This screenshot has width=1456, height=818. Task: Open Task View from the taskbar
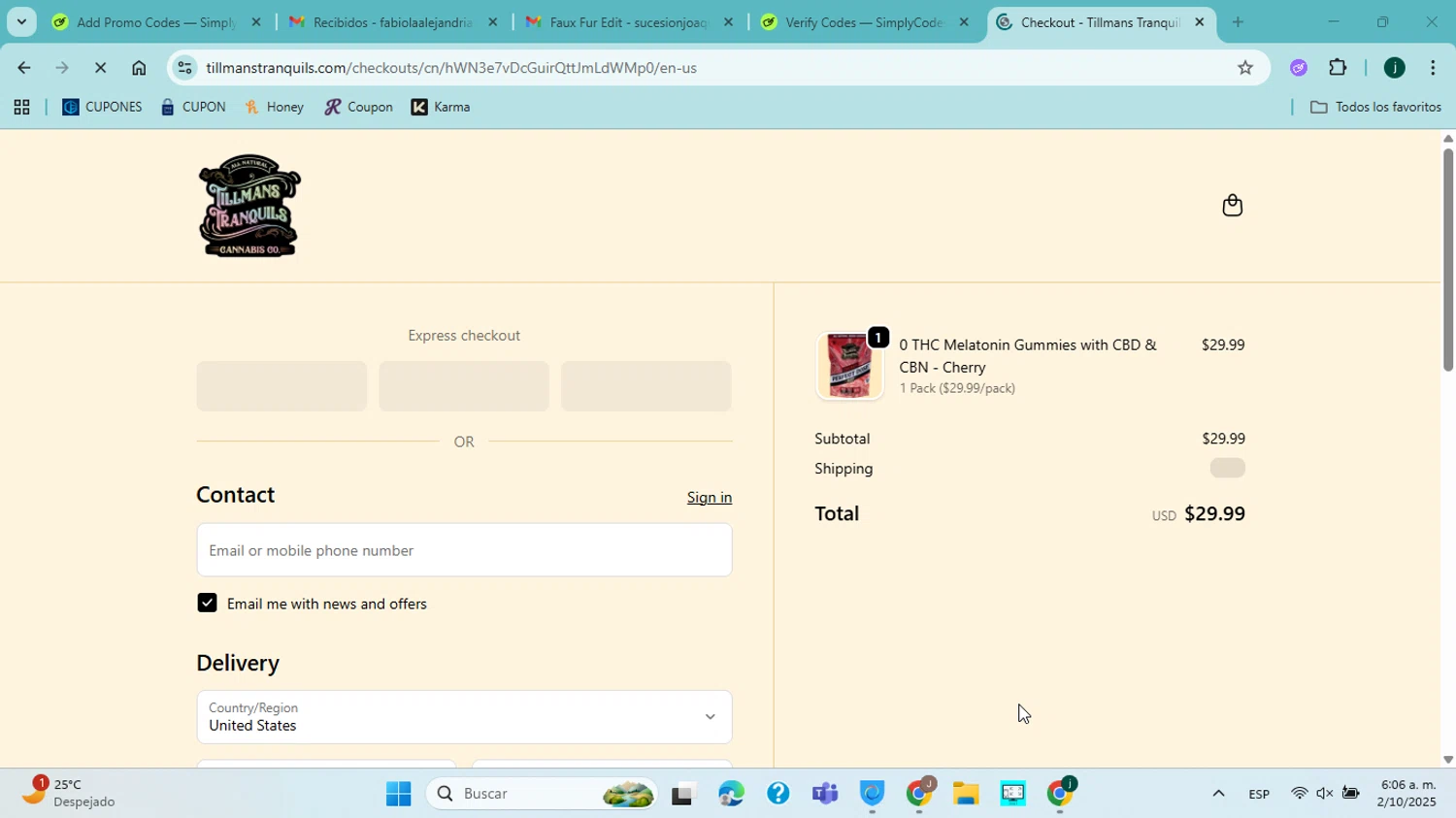coord(683,794)
